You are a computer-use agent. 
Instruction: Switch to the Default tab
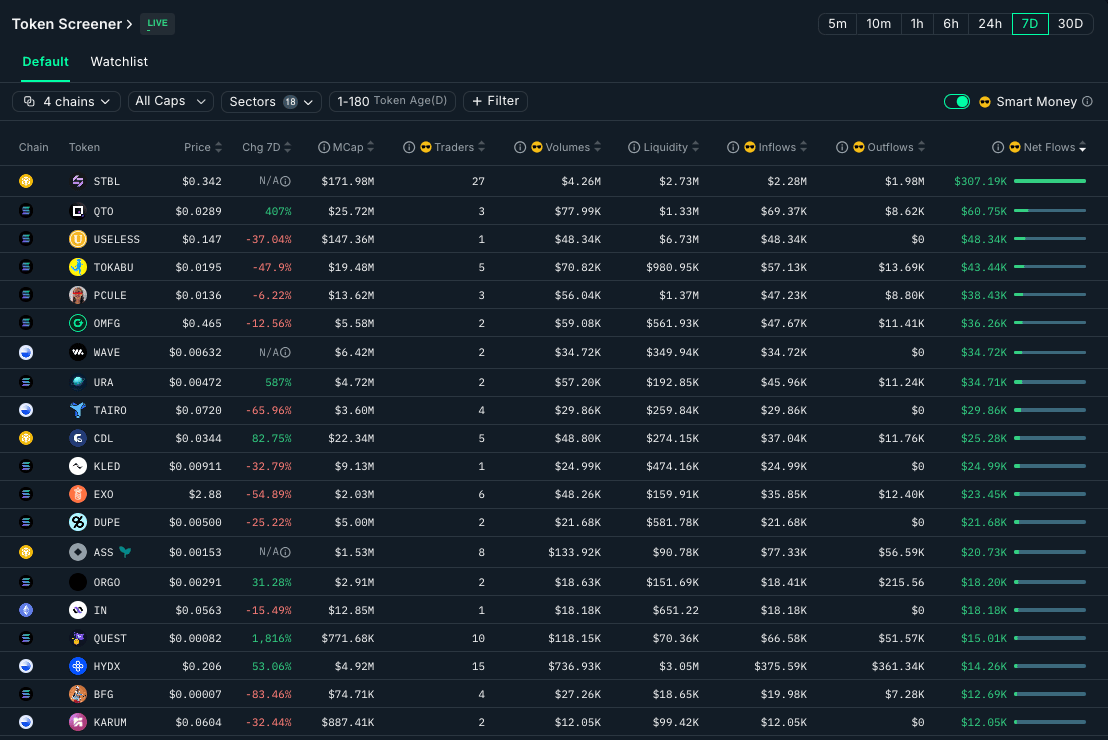coord(45,61)
